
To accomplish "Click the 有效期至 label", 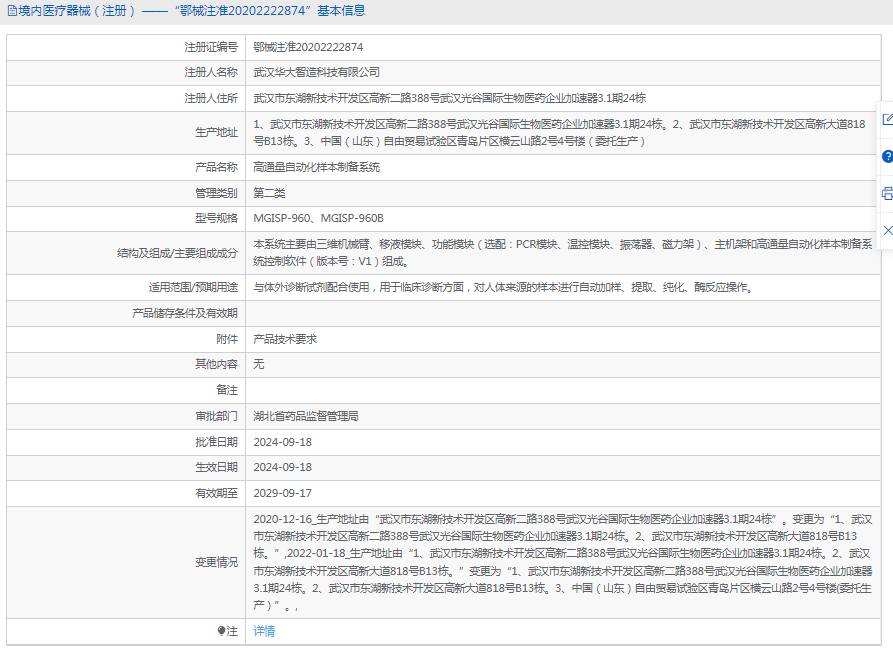I will (x=216, y=493).
